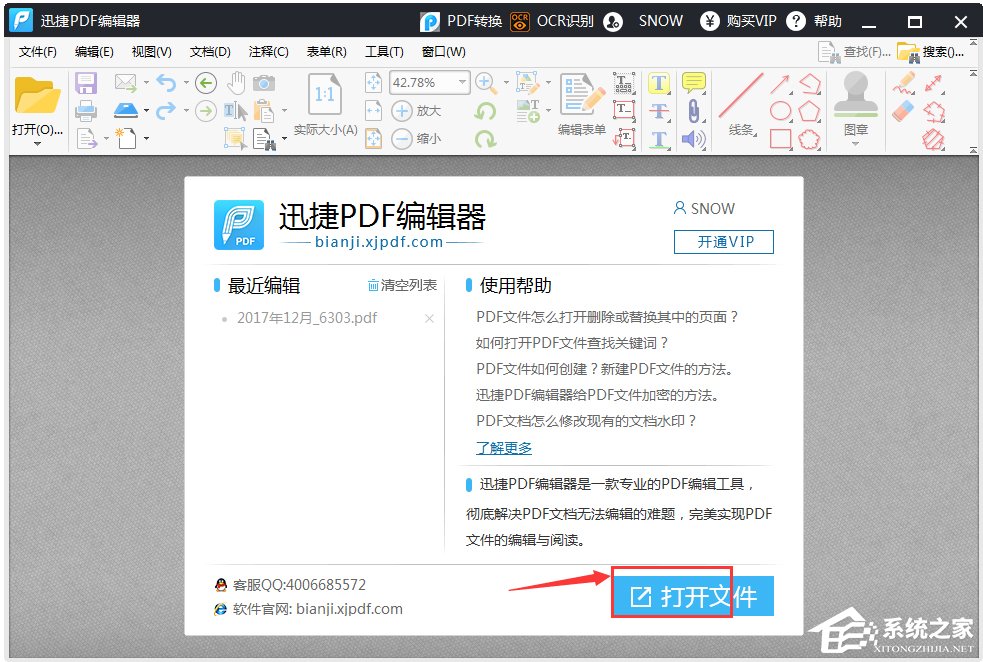
Task: Click the large yellow Open folder icon
Action: coord(37,95)
